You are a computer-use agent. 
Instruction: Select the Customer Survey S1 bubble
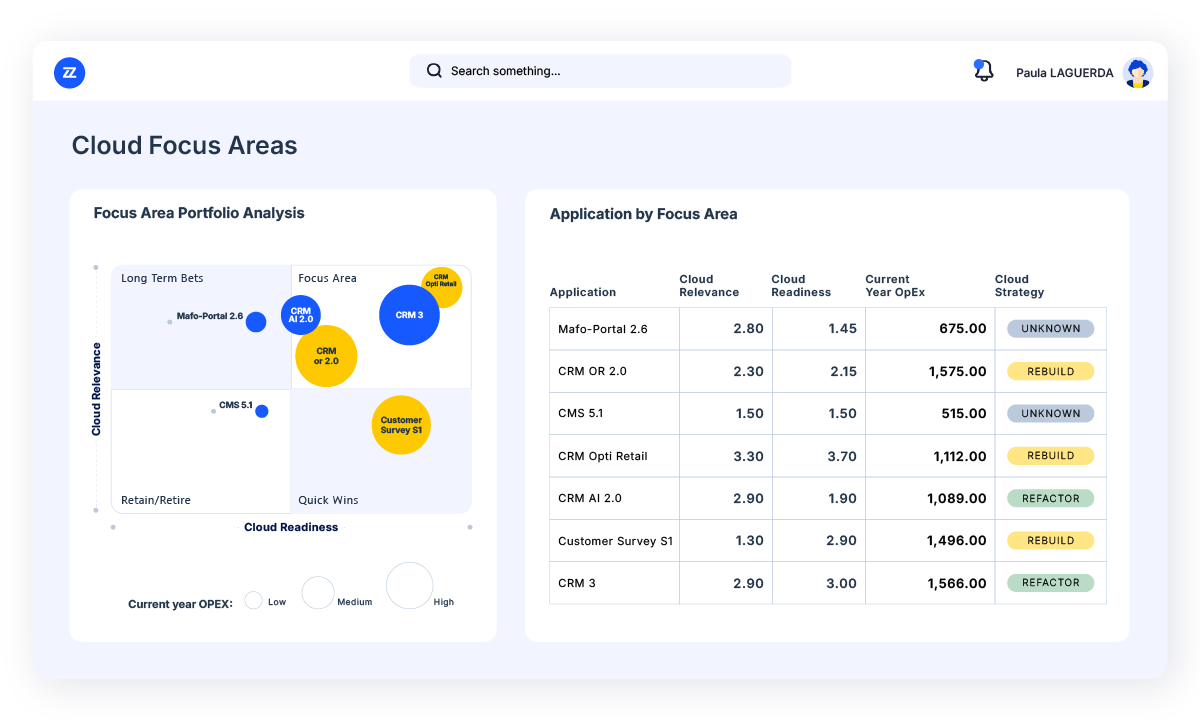click(x=401, y=425)
